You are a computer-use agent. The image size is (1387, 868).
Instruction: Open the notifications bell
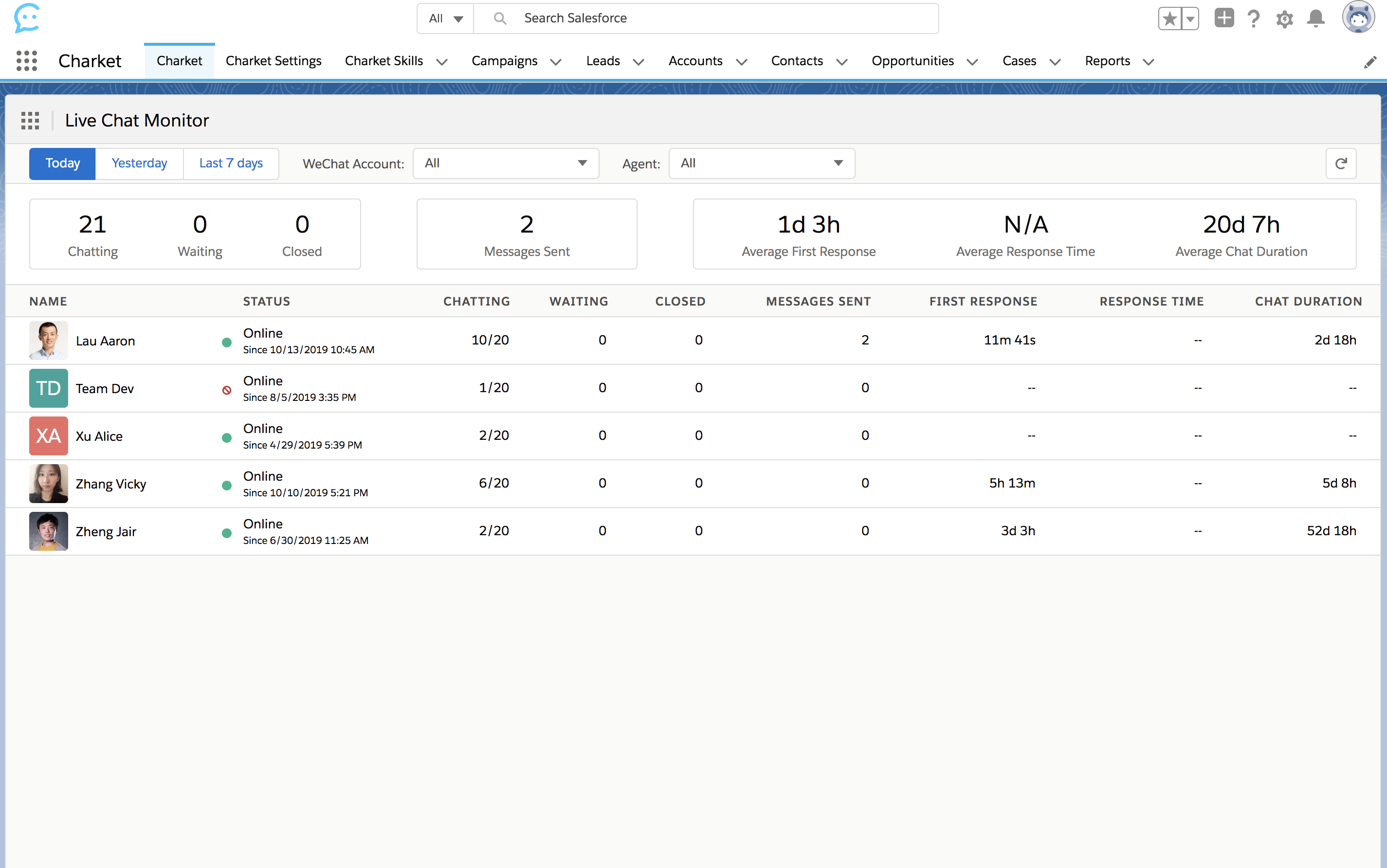(x=1315, y=19)
